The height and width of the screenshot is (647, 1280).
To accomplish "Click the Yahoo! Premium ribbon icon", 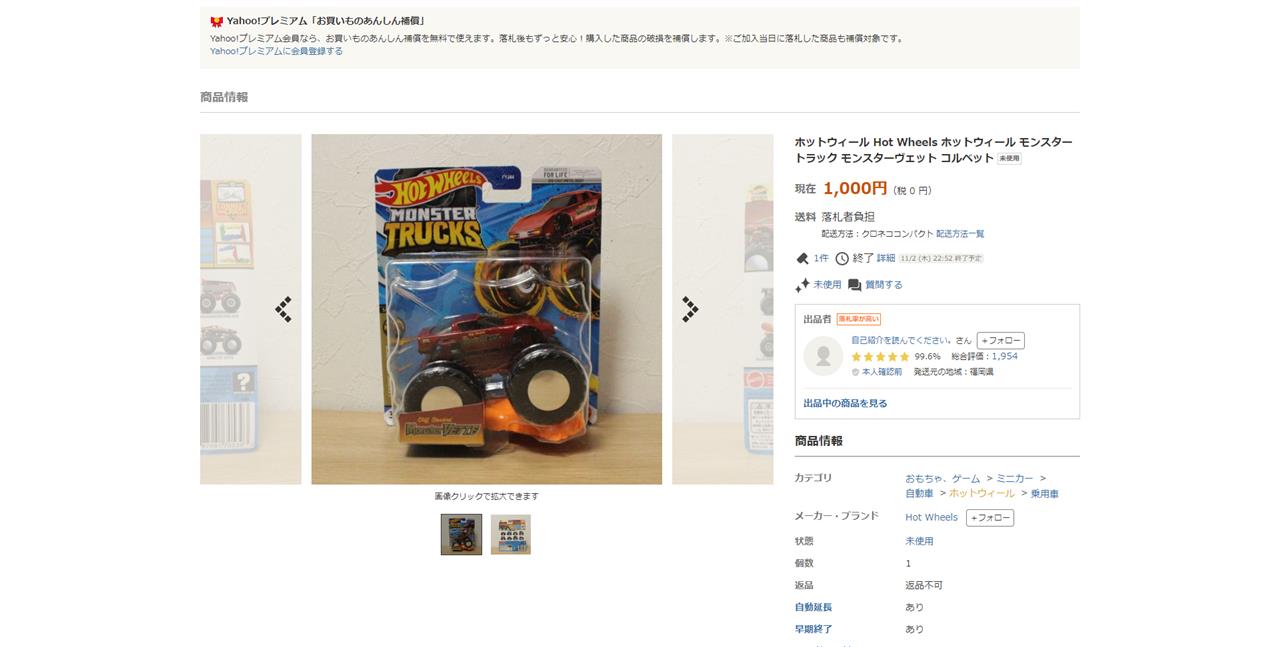I will [x=216, y=21].
